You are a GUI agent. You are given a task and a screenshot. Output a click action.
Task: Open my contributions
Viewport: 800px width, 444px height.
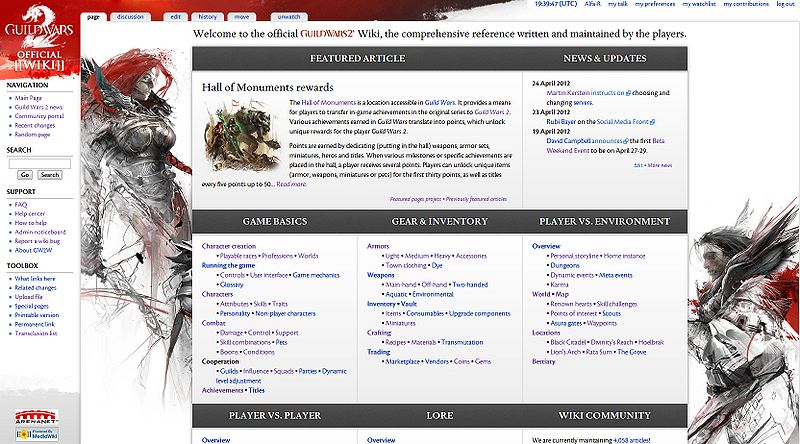pos(746,4)
